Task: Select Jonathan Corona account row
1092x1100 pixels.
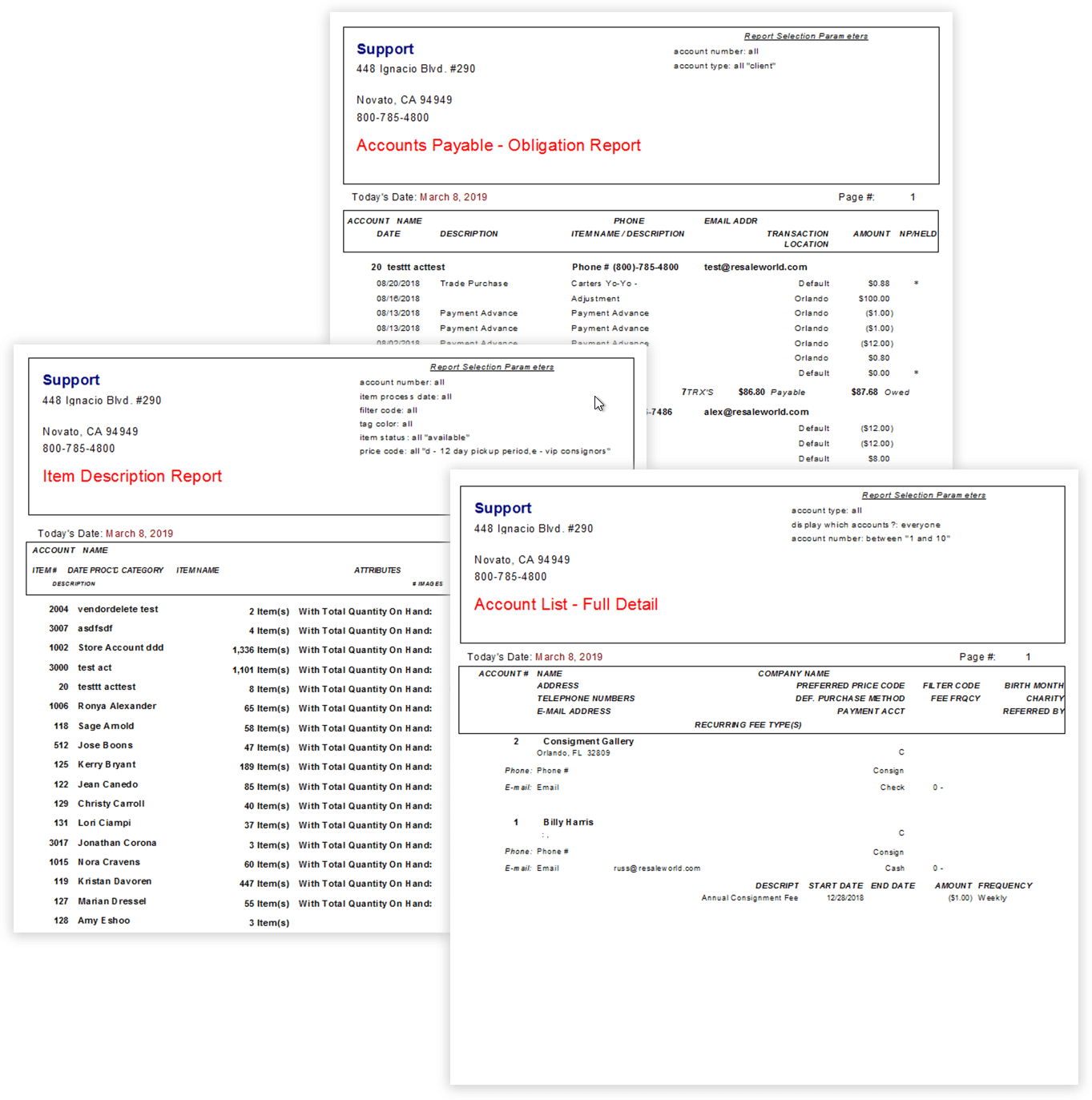Action: click(x=103, y=844)
